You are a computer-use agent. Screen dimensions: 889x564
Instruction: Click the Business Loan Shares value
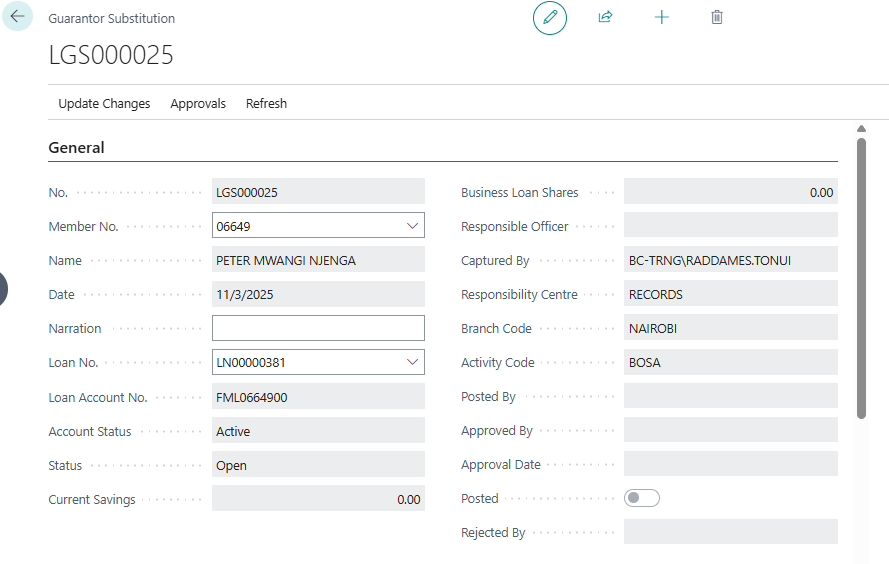pyautogui.click(x=730, y=192)
